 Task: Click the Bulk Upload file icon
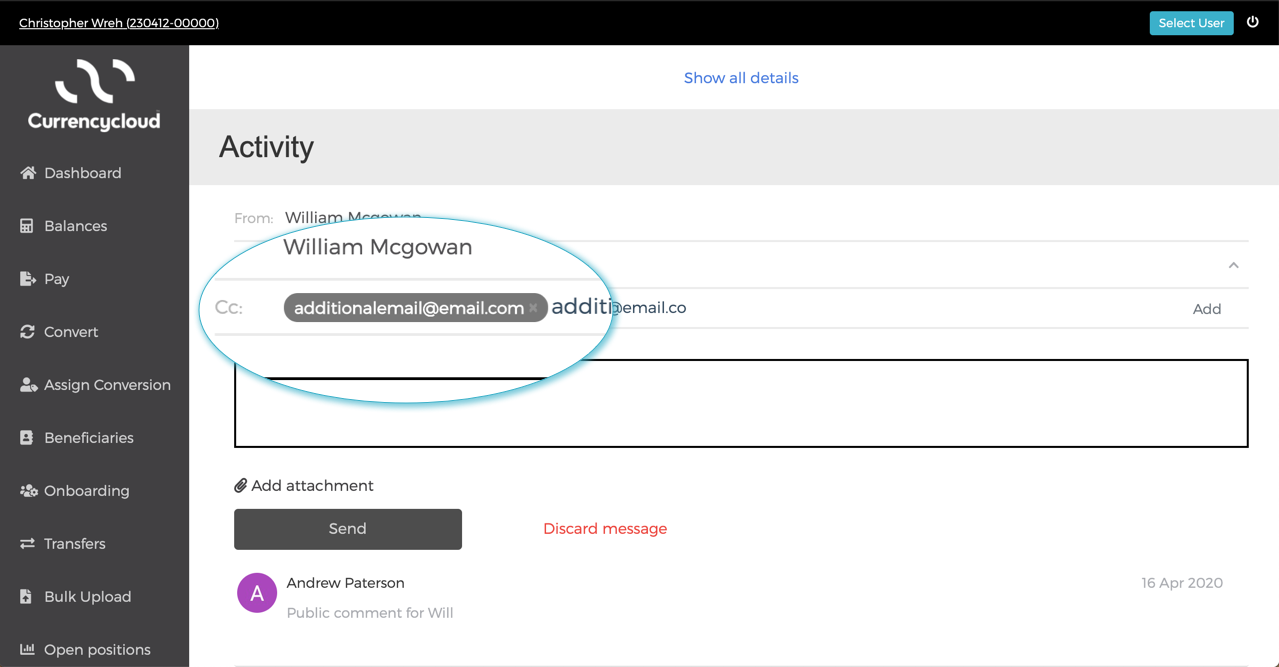27,597
